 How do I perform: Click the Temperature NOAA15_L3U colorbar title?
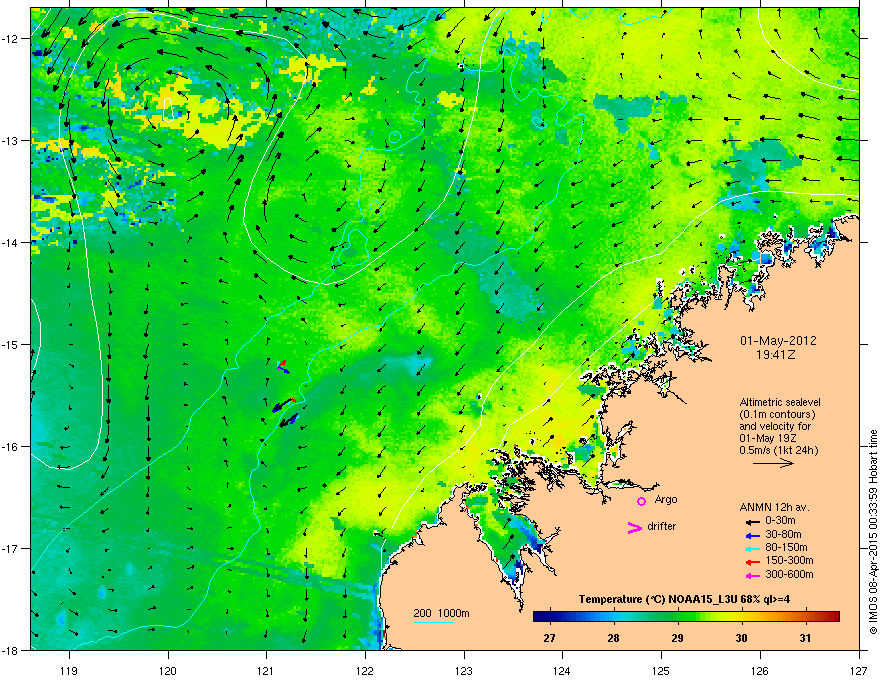(x=684, y=599)
